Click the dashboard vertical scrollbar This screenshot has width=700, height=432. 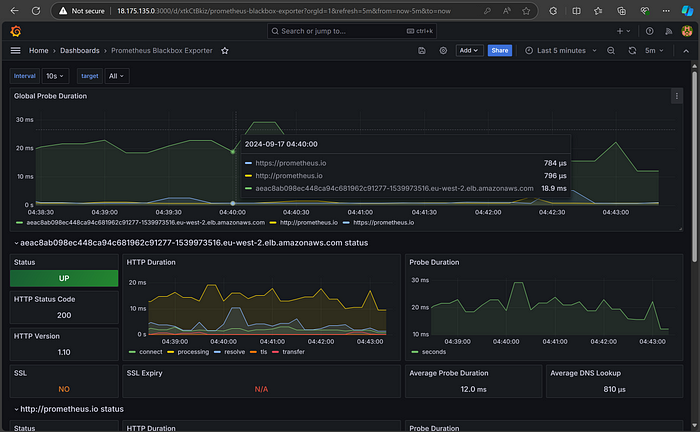pos(694,166)
